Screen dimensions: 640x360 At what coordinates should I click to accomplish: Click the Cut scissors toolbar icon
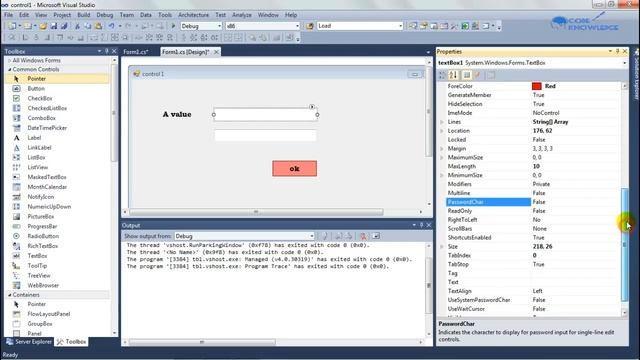coord(77,26)
